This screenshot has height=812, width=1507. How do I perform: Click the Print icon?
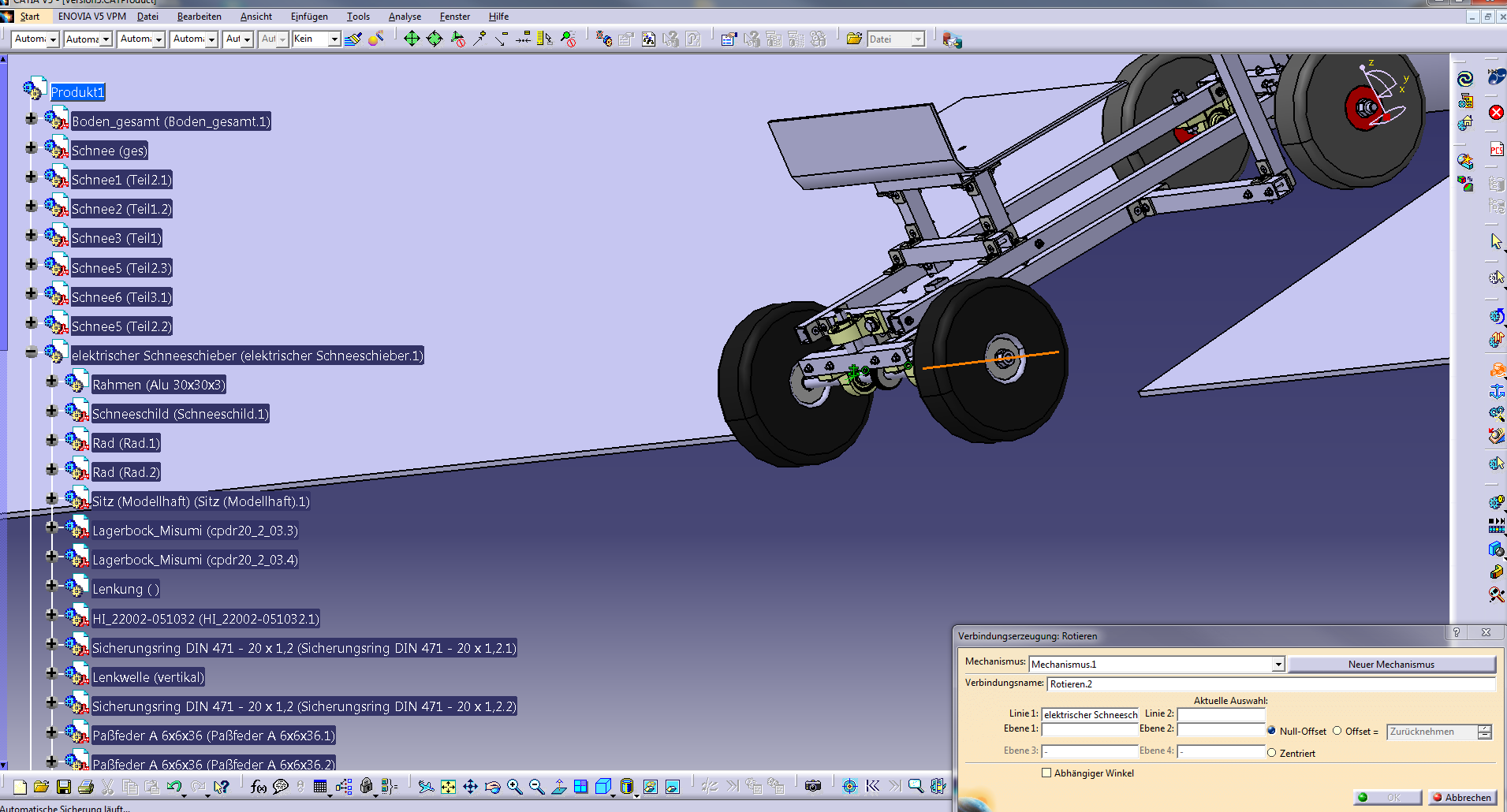click(86, 787)
